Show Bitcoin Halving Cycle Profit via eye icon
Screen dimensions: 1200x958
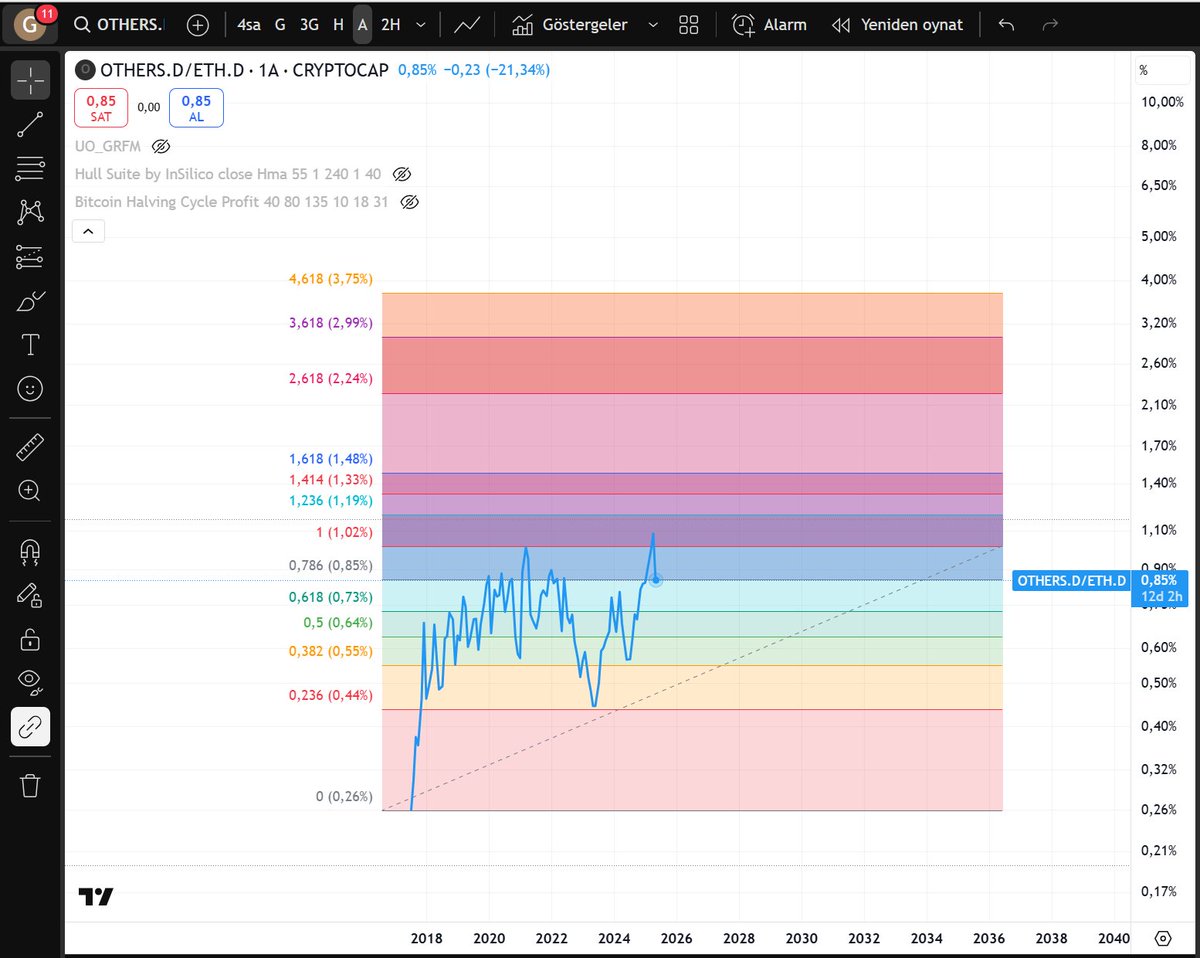point(409,202)
